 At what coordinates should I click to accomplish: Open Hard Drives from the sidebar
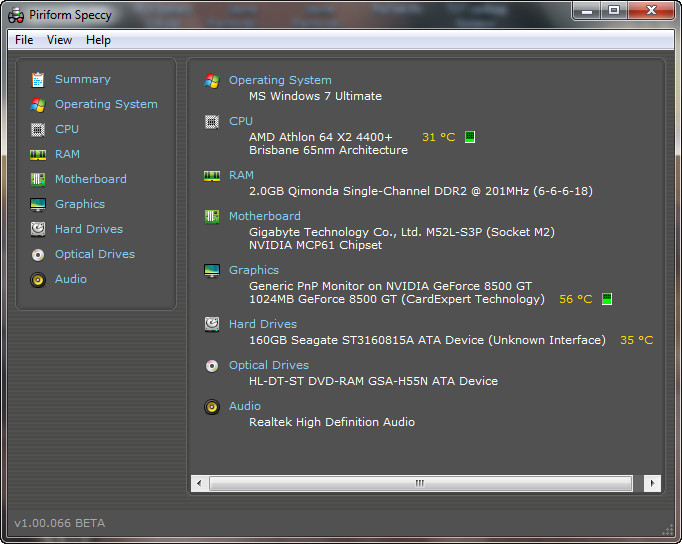point(89,229)
